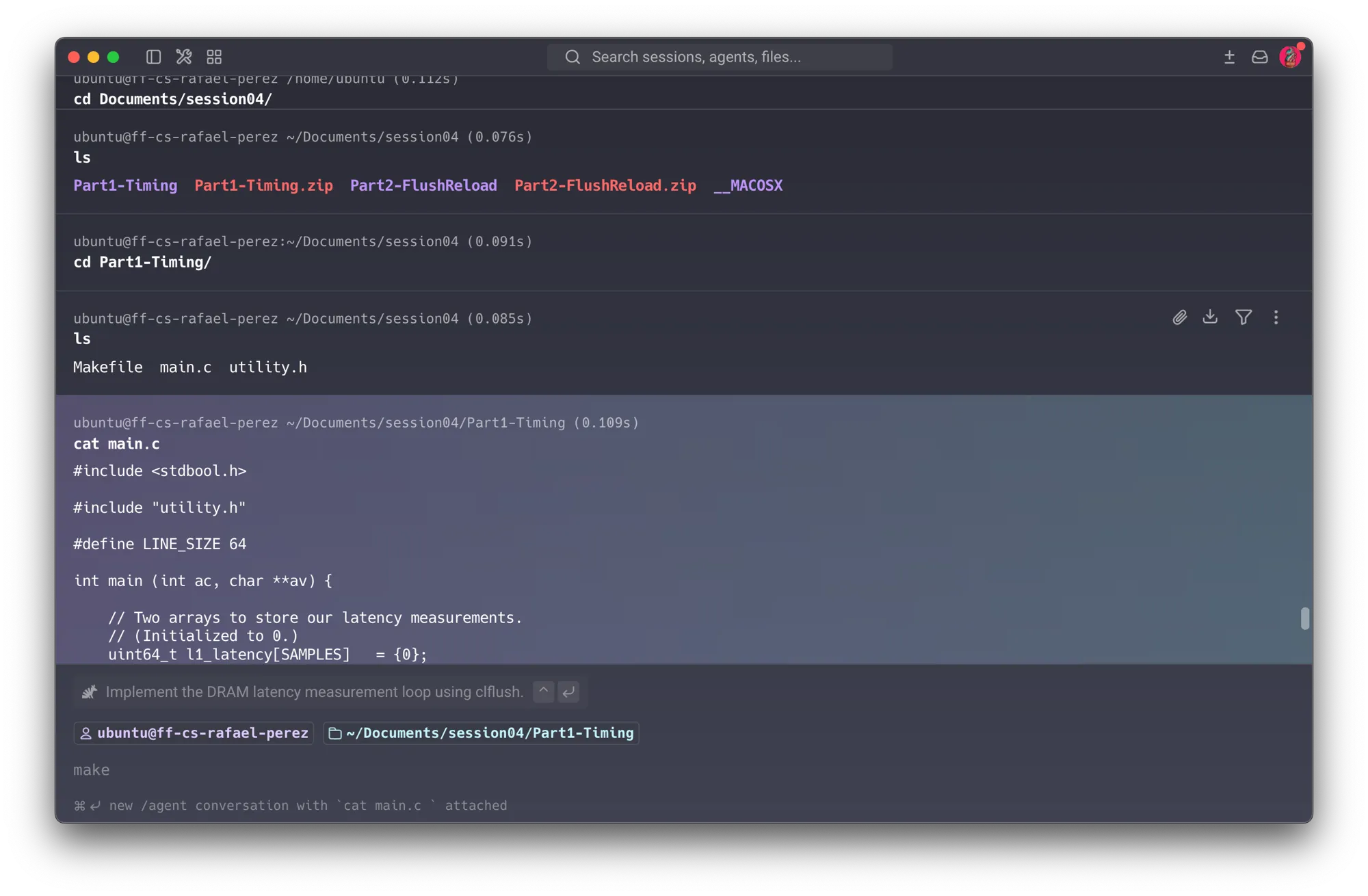This screenshot has width=1368, height=896.
Task: Click the folder icon in directory chip
Action: (335, 733)
